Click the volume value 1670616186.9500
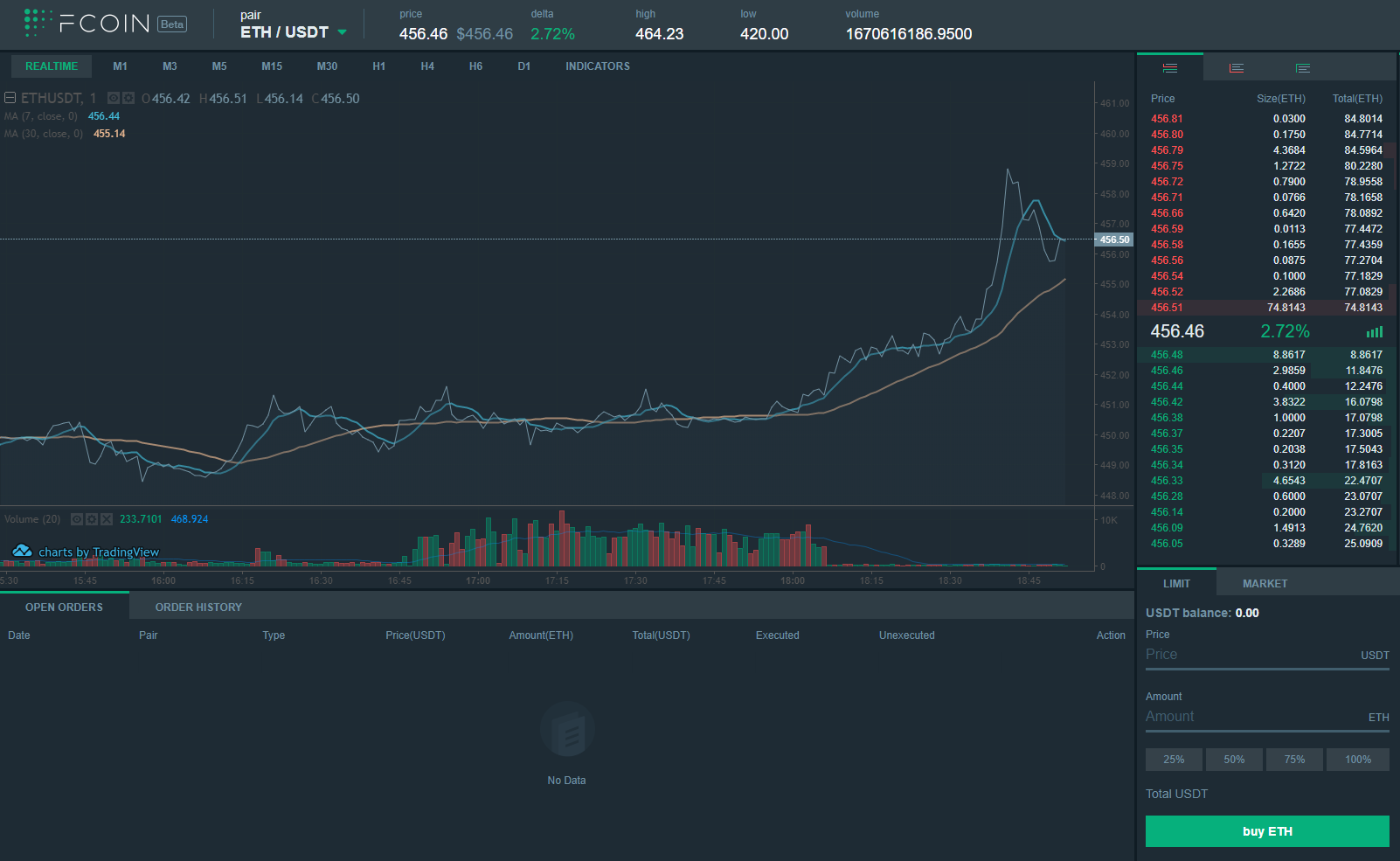This screenshot has height=861, width=1400. pyautogui.click(x=909, y=34)
